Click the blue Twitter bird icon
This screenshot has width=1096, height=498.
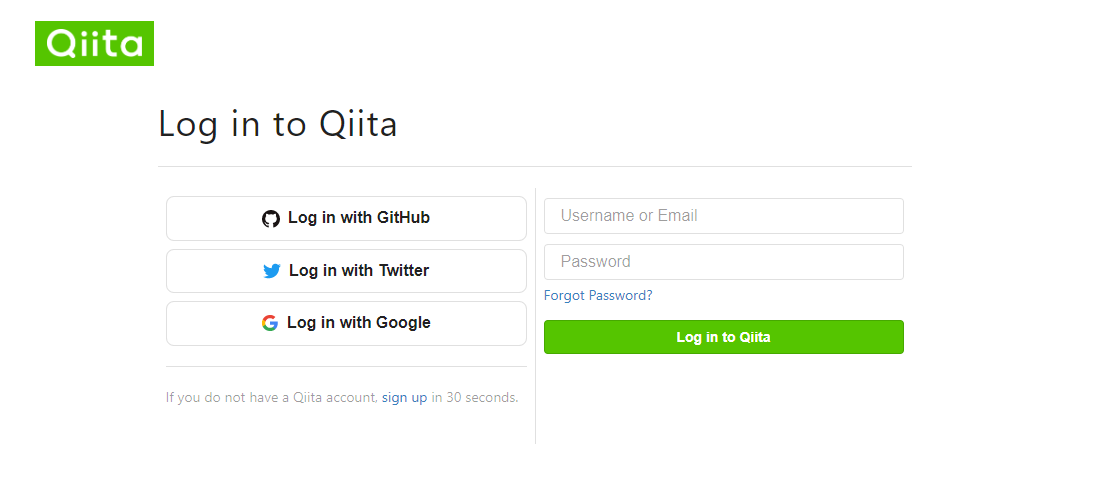[272, 271]
